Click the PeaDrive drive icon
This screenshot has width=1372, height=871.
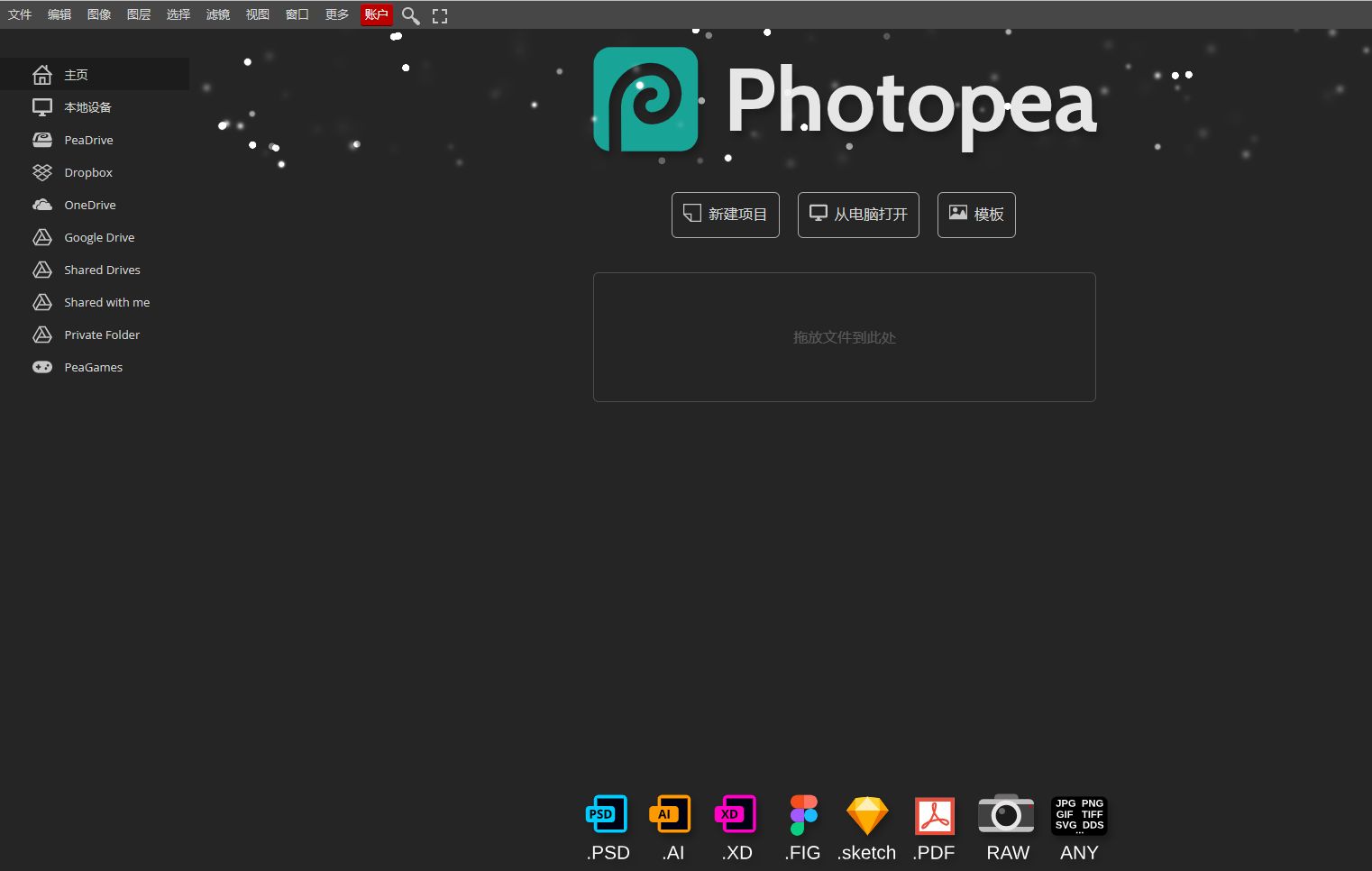point(42,140)
